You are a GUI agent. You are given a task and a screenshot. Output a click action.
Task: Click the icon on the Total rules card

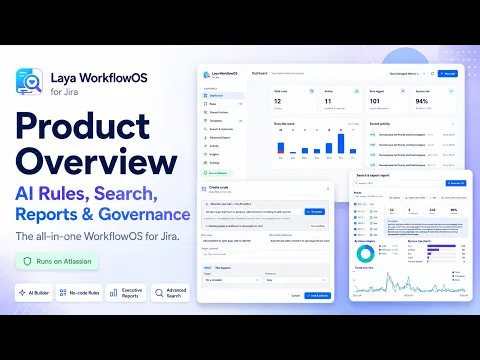pyautogui.click(x=312, y=91)
